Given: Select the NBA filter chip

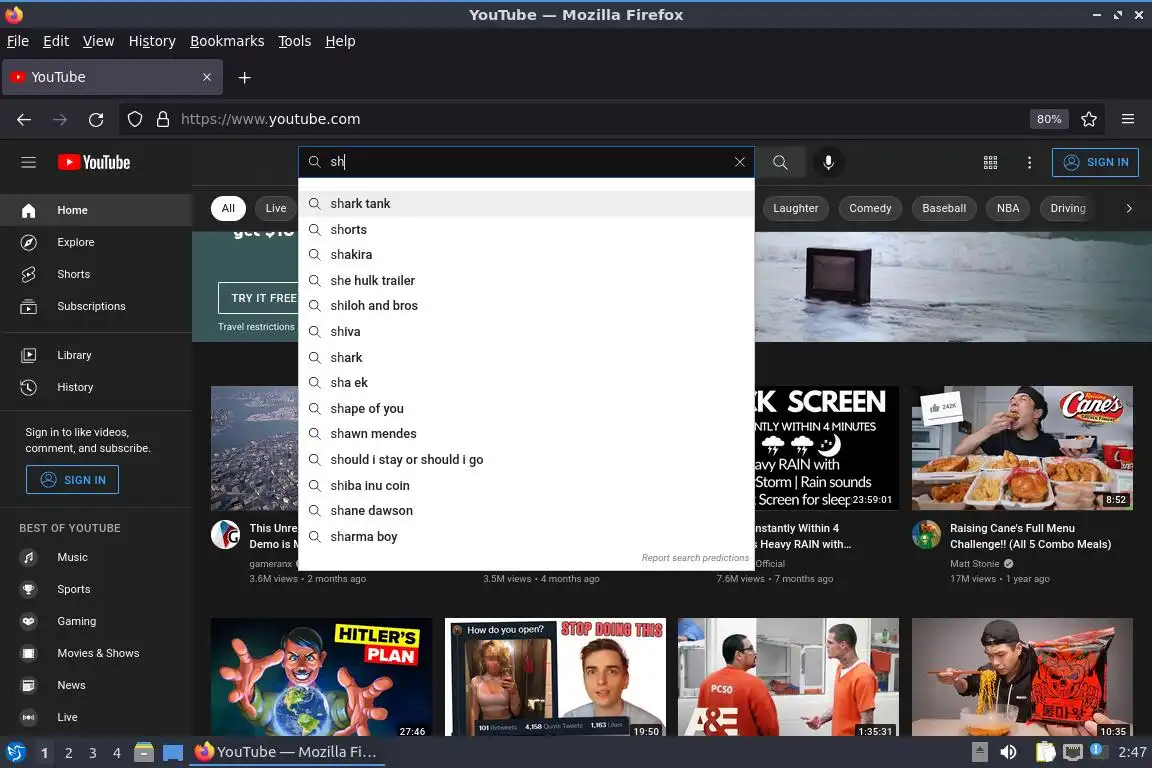Looking at the screenshot, I should click(x=1008, y=208).
